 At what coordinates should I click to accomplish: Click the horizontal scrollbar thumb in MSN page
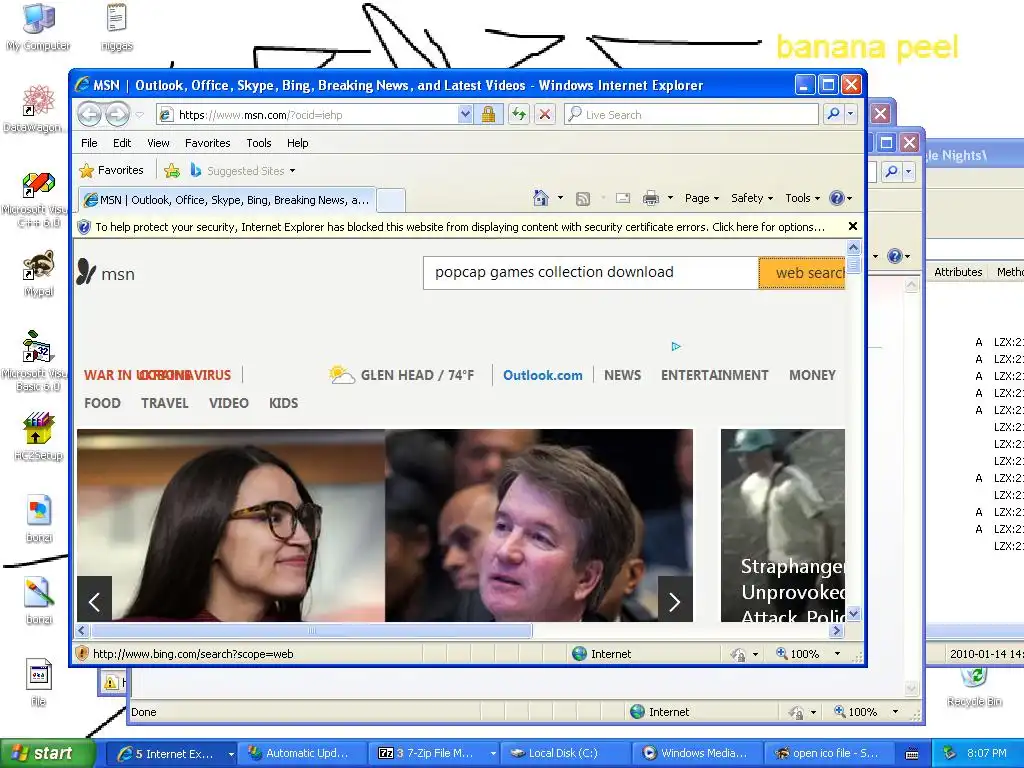coord(312,631)
